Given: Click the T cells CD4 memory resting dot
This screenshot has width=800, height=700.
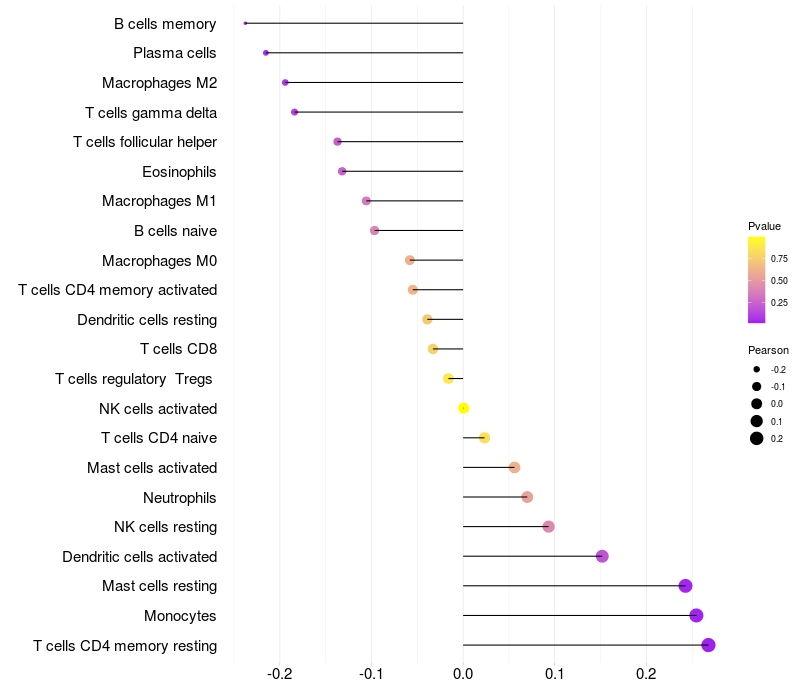Looking at the screenshot, I should (x=708, y=645).
